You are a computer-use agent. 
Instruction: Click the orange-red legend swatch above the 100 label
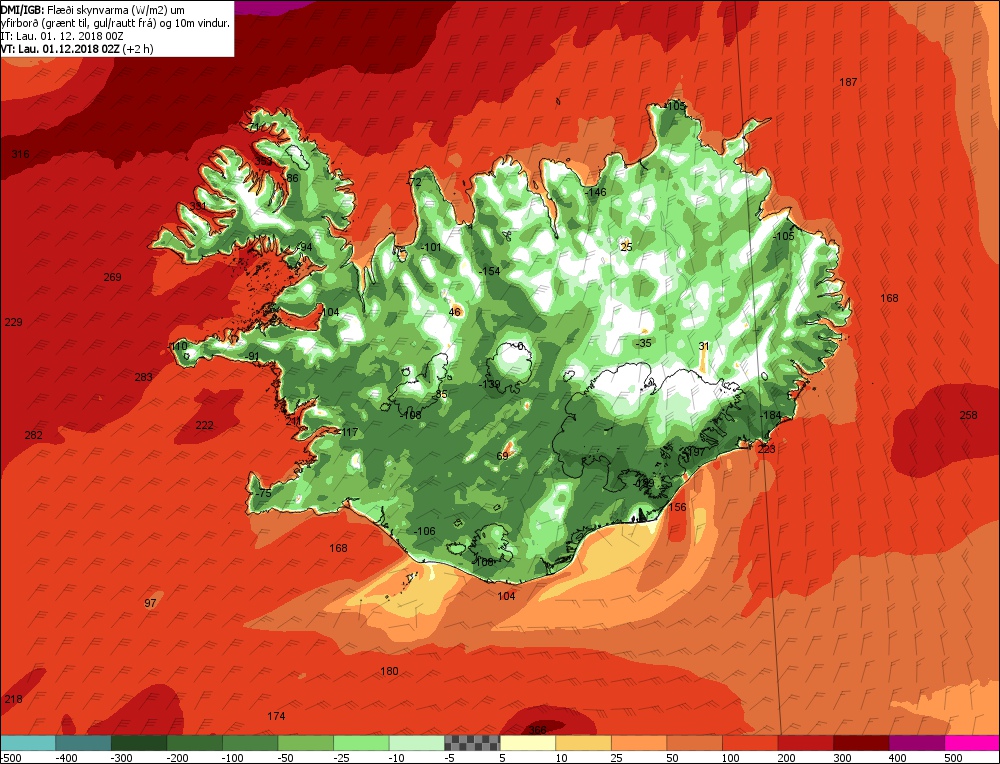(749, 743)
